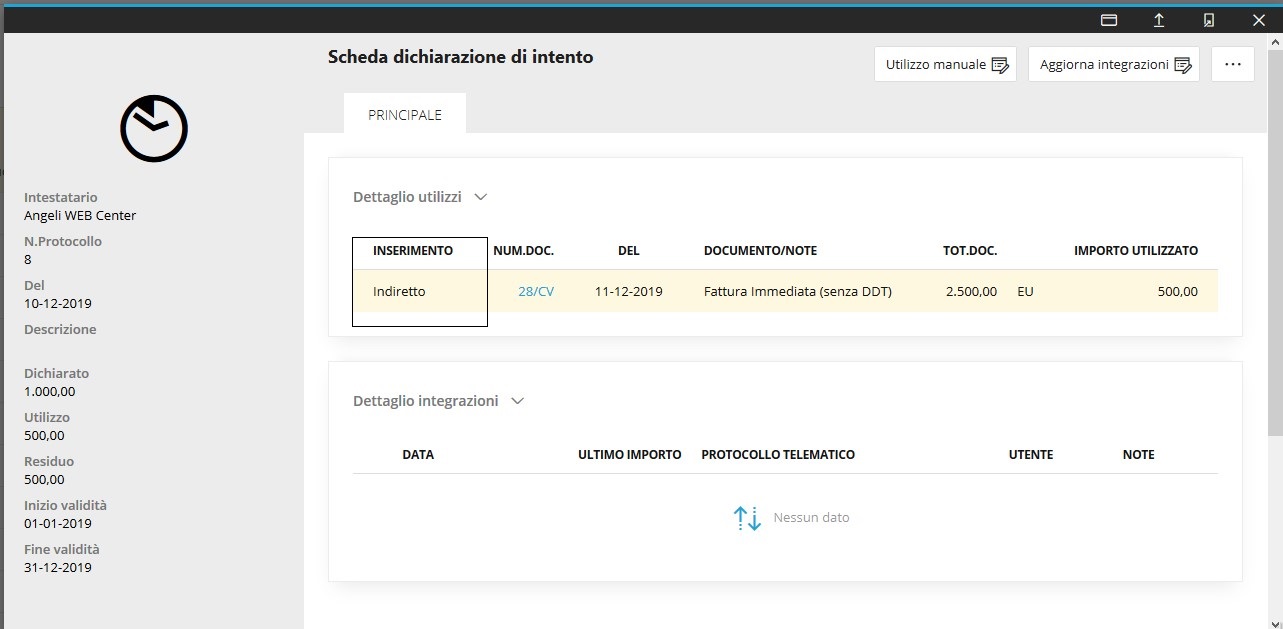
Task: Click the window layout icon in title bar
Action: [x=1108, y=20]
